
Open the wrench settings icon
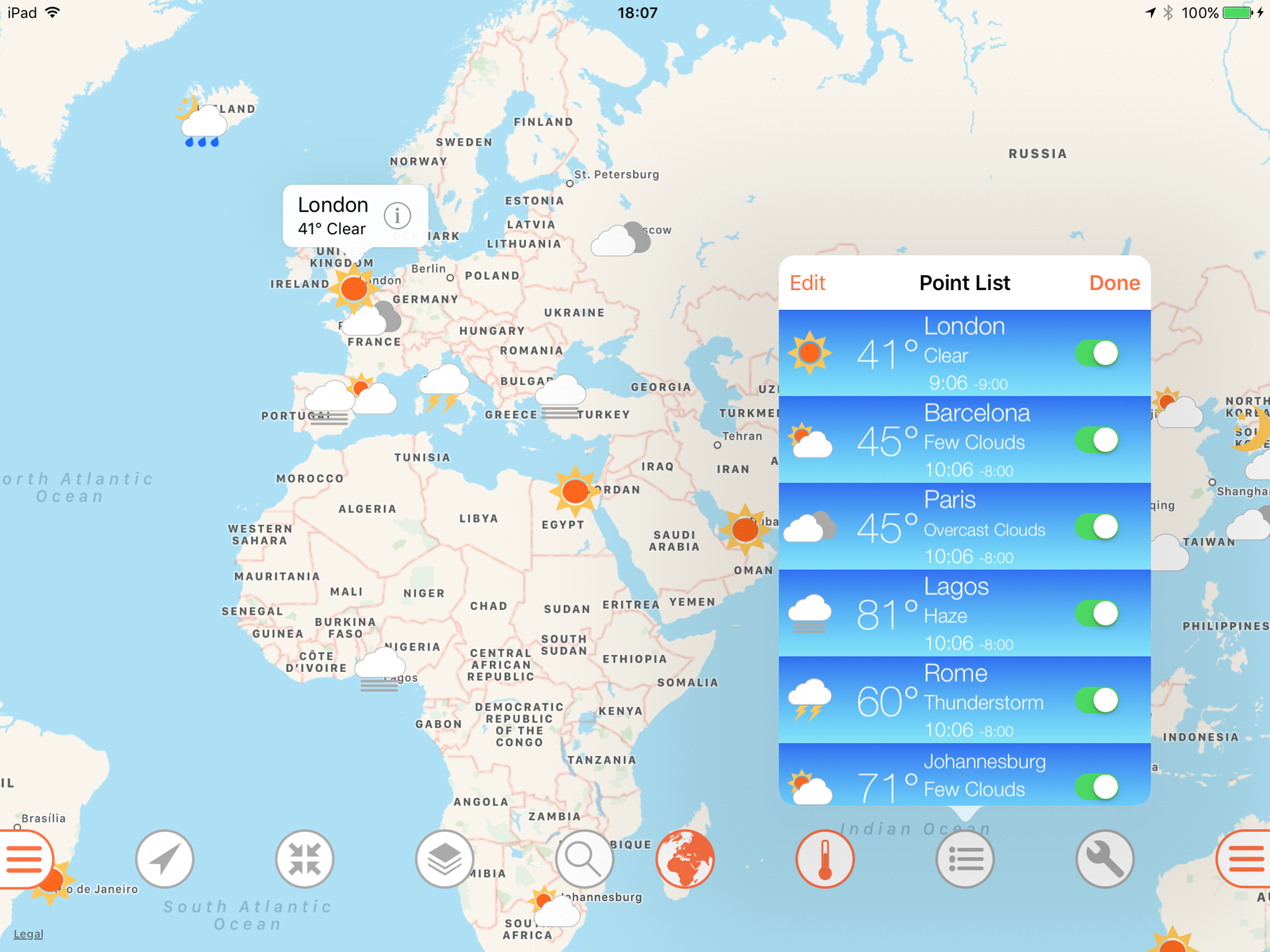[1104, 859]
